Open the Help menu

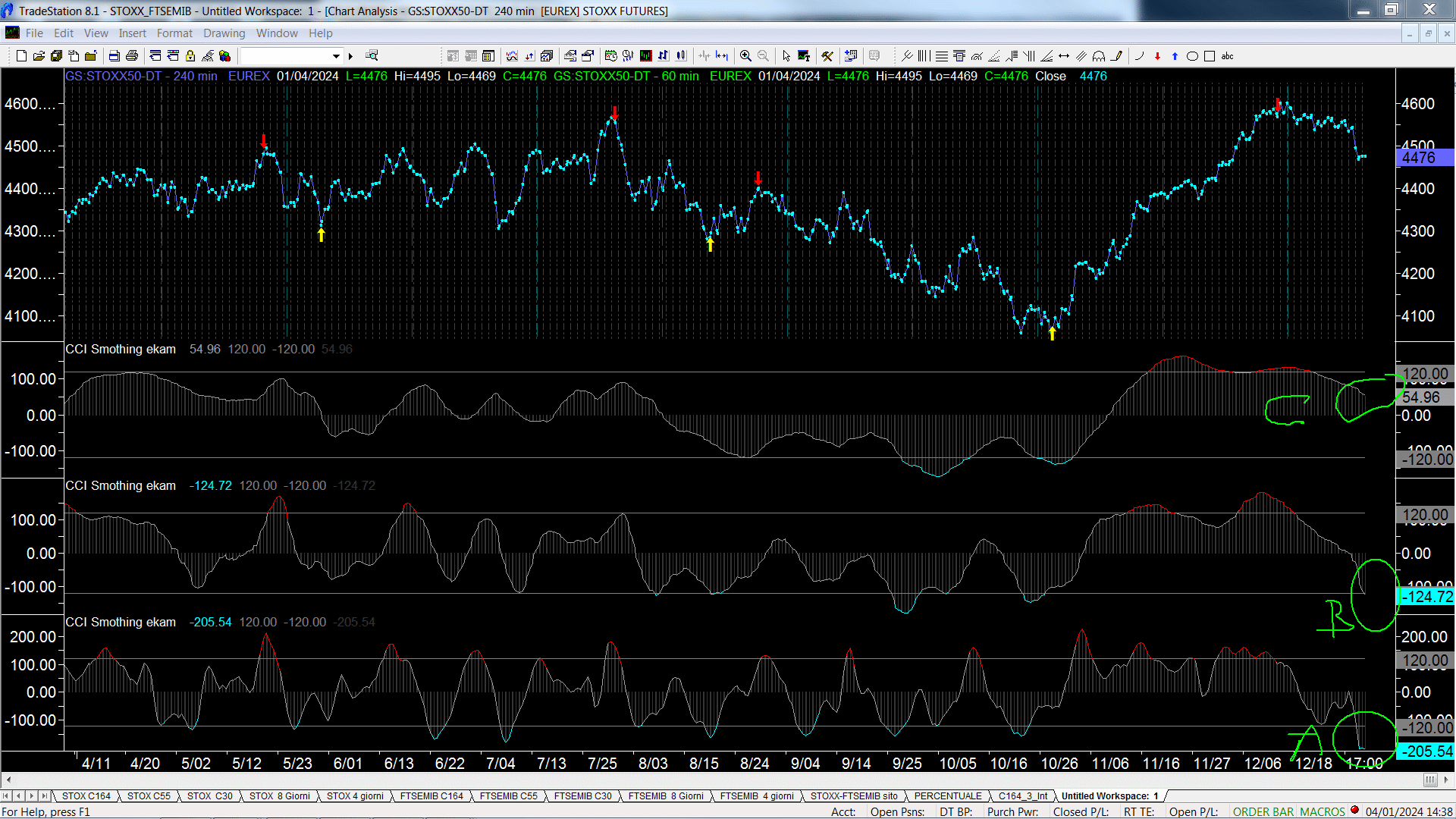tap(320, 33)
